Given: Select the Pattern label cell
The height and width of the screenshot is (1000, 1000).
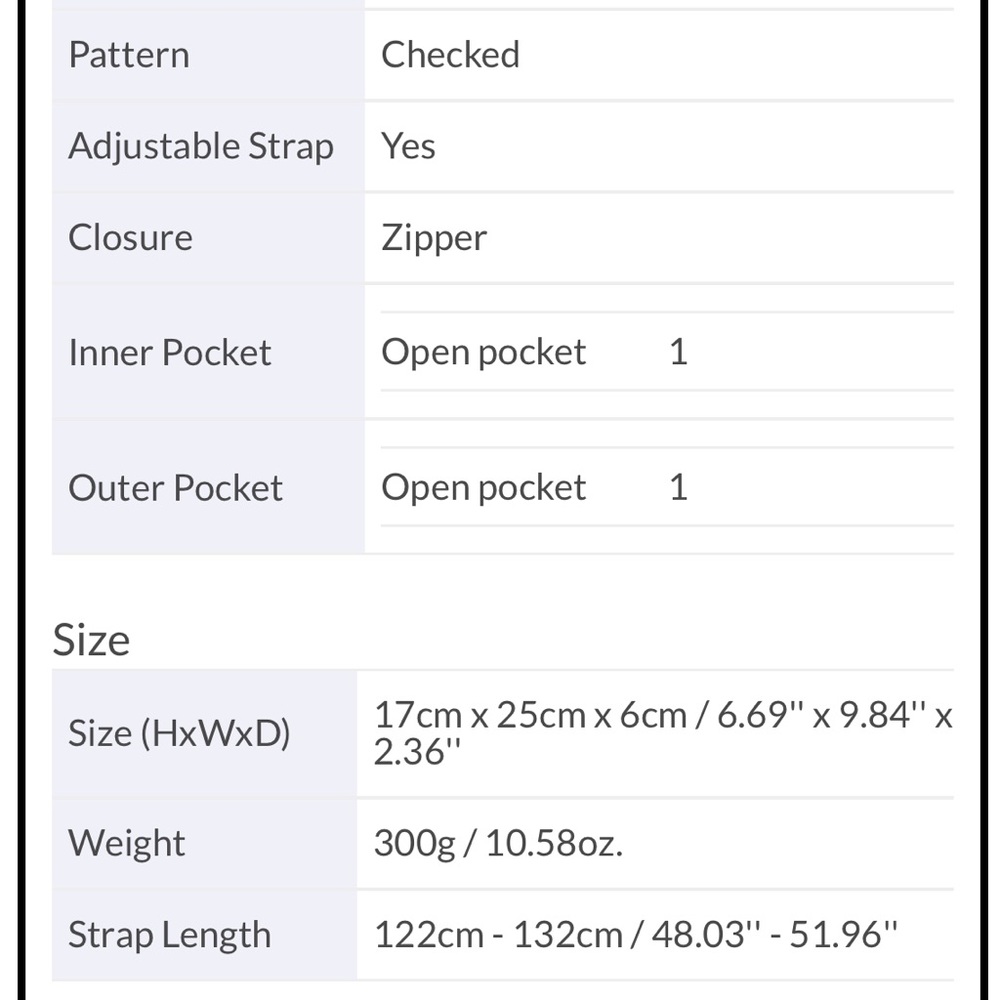Looking at the screenshot, I should point(208,55).
